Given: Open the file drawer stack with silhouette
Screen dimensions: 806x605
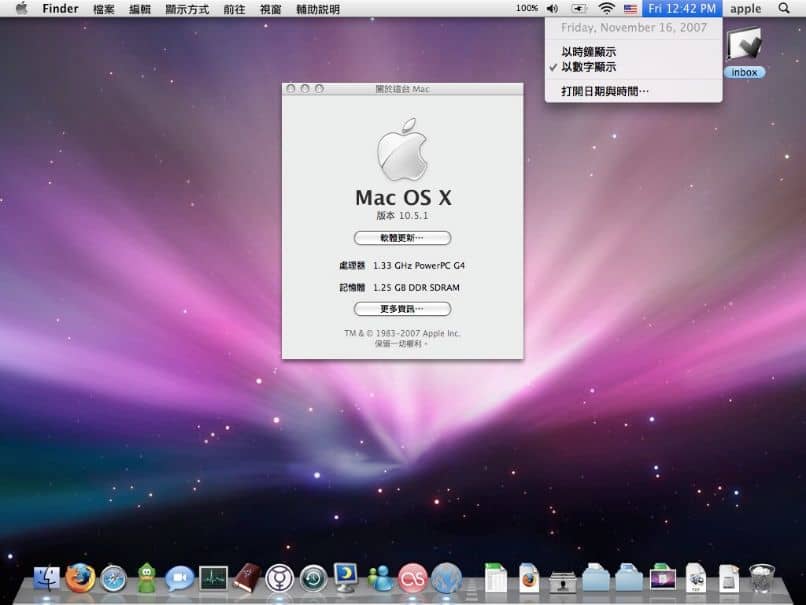Looking at the screenshot, I should coord(562,581).
